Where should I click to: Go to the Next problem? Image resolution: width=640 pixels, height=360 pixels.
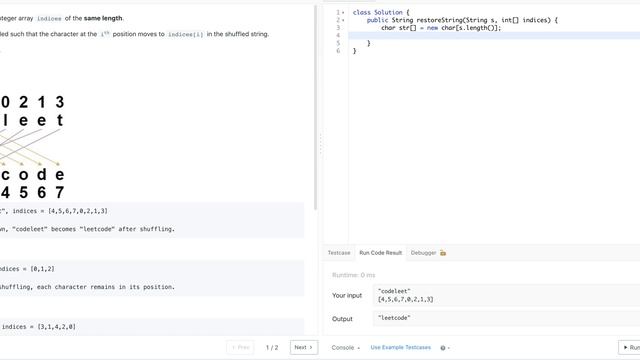(x=304, y=347)
